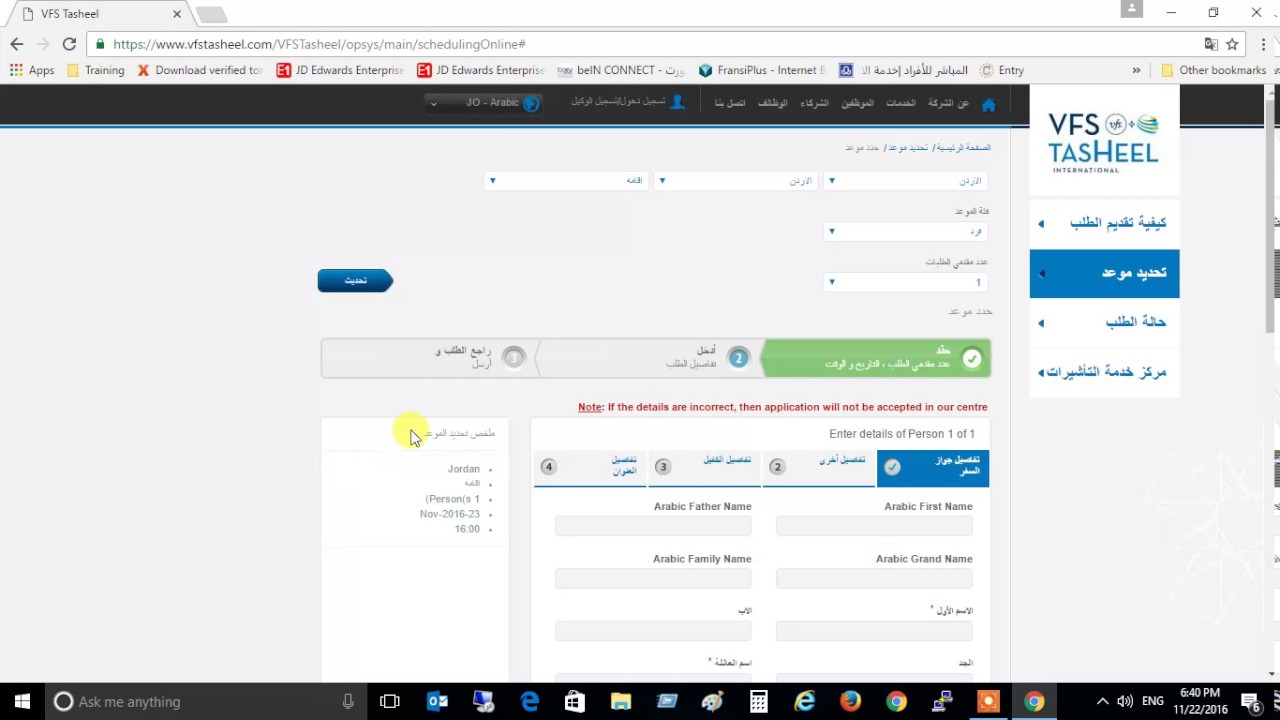Open Task View on the taskbar

click(390, 702)
